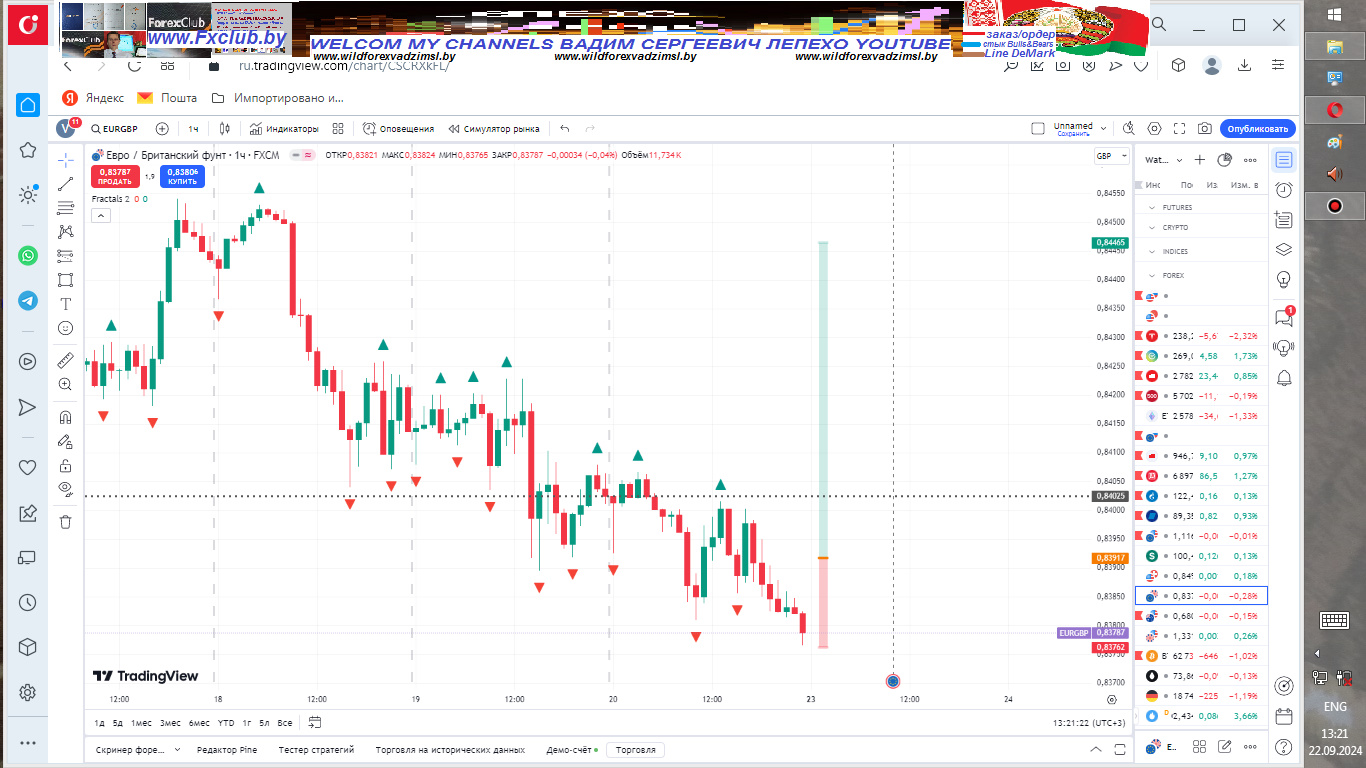Click the go-to-date calendar icon
This screenshot has width=1366, height=768.
pos(315,722)
